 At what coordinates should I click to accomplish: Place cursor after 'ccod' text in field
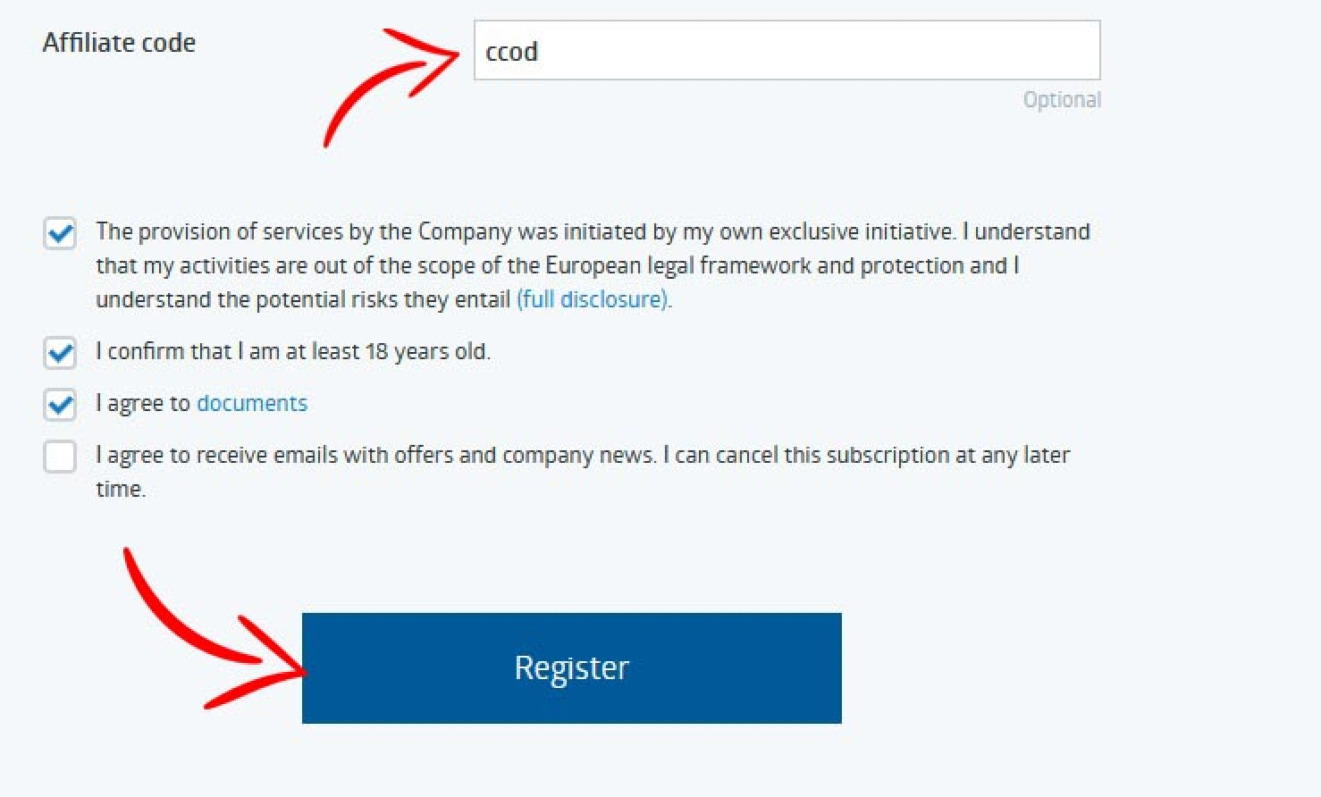pyautogui.click(x=541, y=52)
